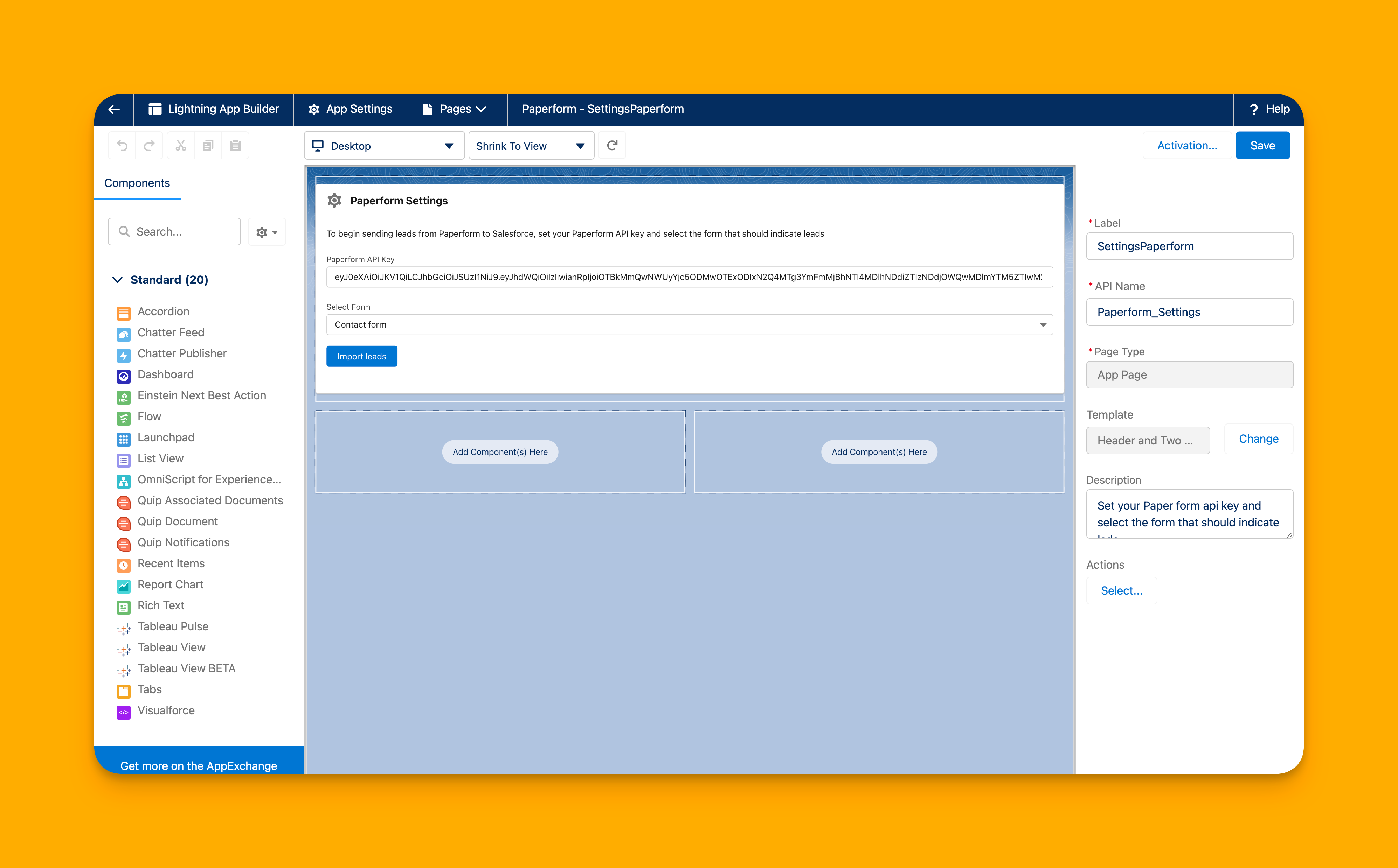1398x868 pixels.
Task: Click the cut scissors icon
Action: pos(181,146)
